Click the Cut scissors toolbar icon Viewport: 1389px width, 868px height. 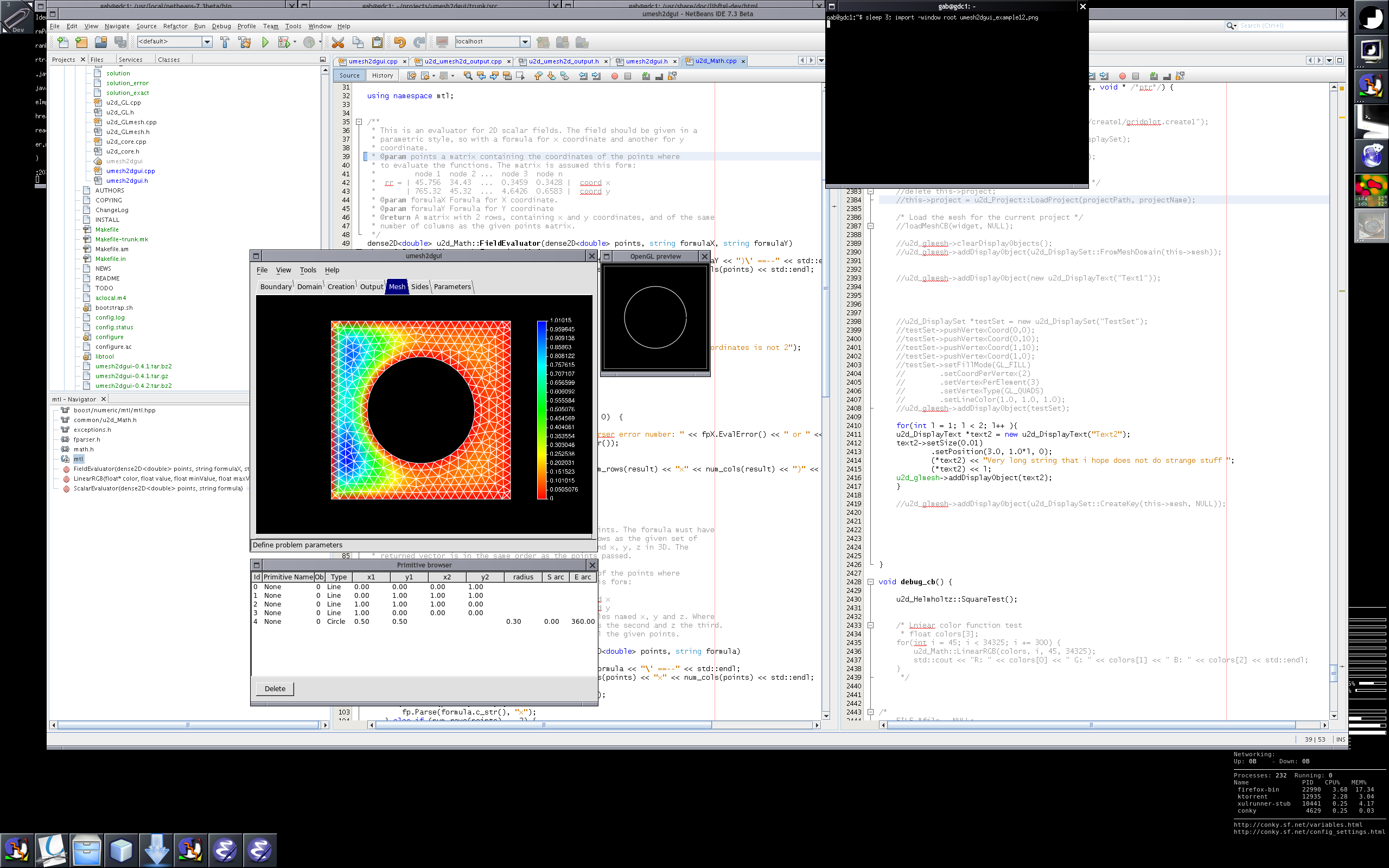click(x=338, y=42)
